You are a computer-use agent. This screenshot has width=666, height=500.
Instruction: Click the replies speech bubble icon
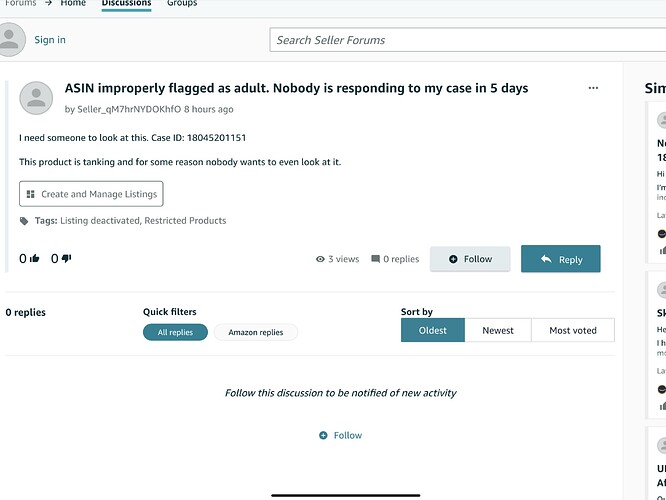pyautogui.click(x=375, y=259)
